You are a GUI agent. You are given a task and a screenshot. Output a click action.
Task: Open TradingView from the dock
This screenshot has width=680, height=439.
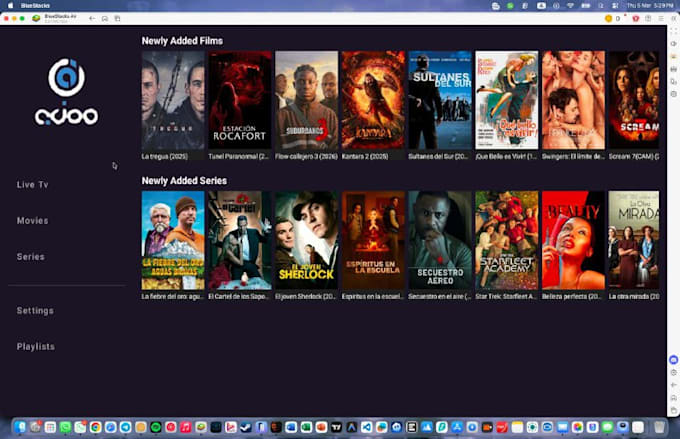coord(336,427)
